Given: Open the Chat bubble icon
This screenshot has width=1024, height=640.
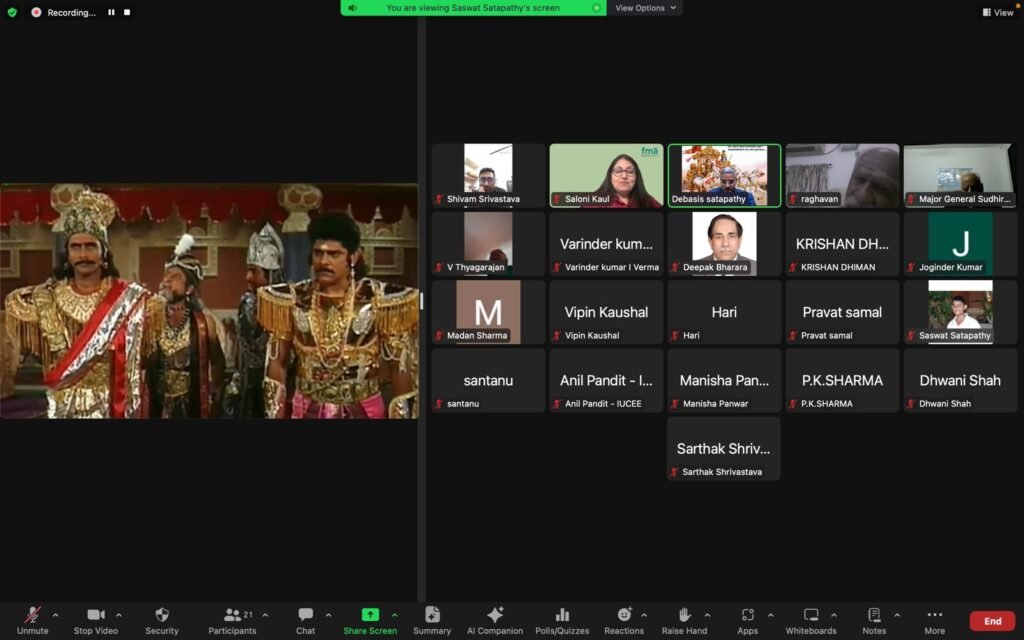Looking at the screenshot, I should click(x=305, y=615).
